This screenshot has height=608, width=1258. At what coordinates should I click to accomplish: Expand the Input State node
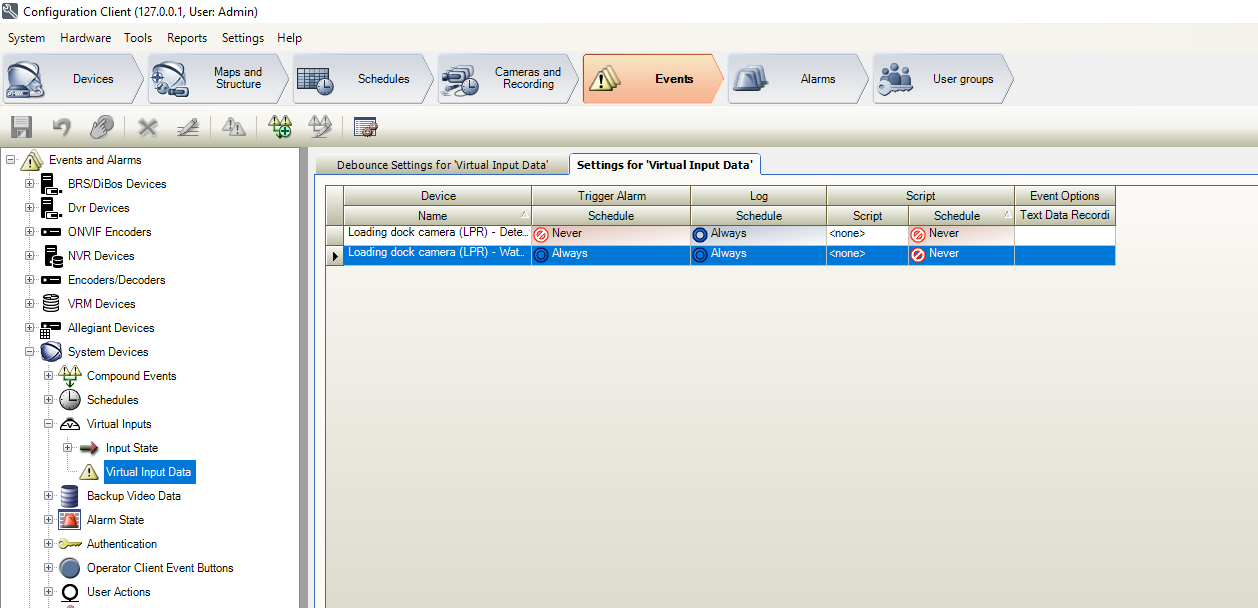tap(68, 448)
